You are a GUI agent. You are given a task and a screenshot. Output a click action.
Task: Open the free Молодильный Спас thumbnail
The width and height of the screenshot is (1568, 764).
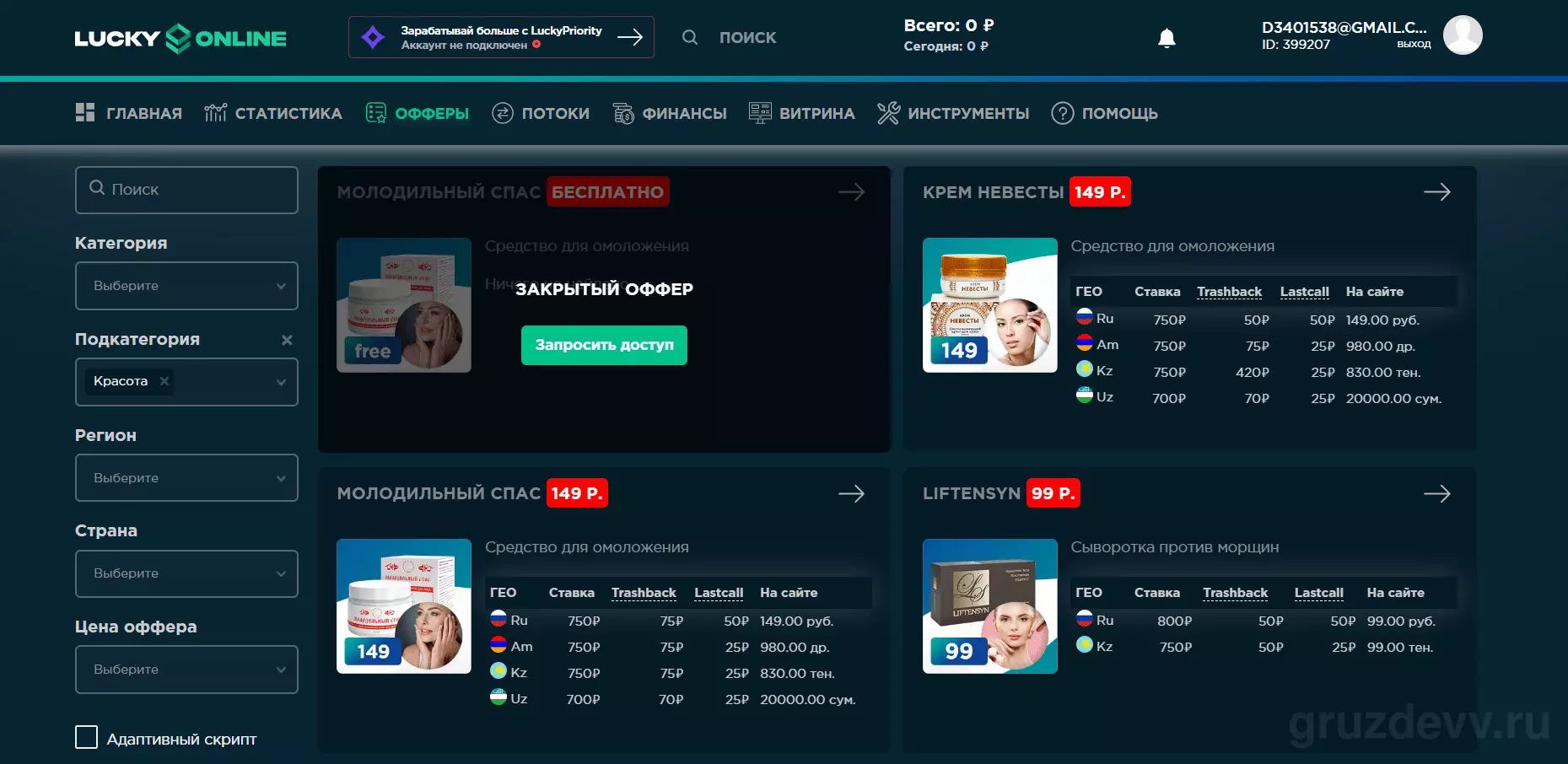pyautogui.click(x=404, y=305)
